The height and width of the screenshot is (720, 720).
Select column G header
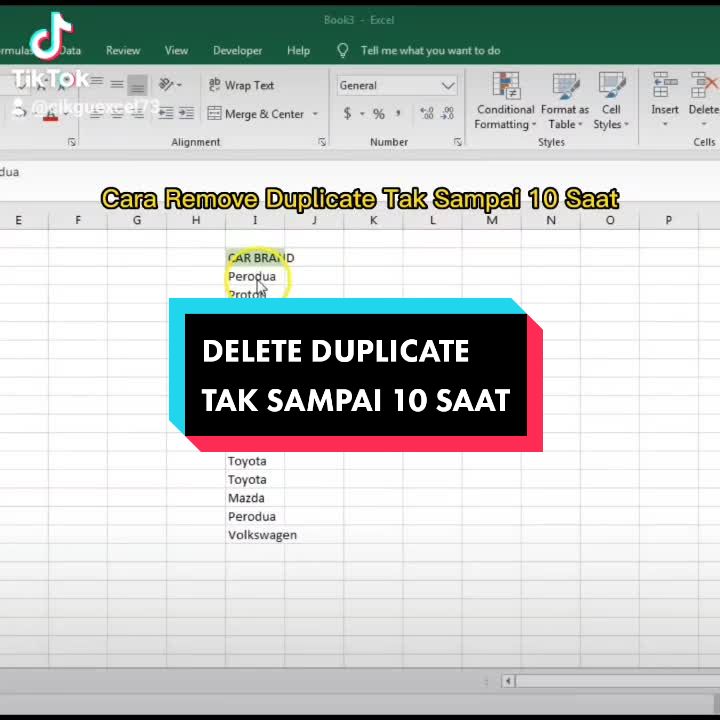tap(137, 220)
